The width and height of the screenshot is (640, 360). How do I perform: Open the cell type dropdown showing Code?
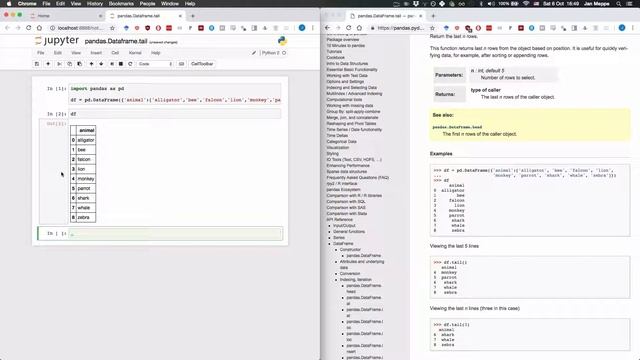(155, 64)
